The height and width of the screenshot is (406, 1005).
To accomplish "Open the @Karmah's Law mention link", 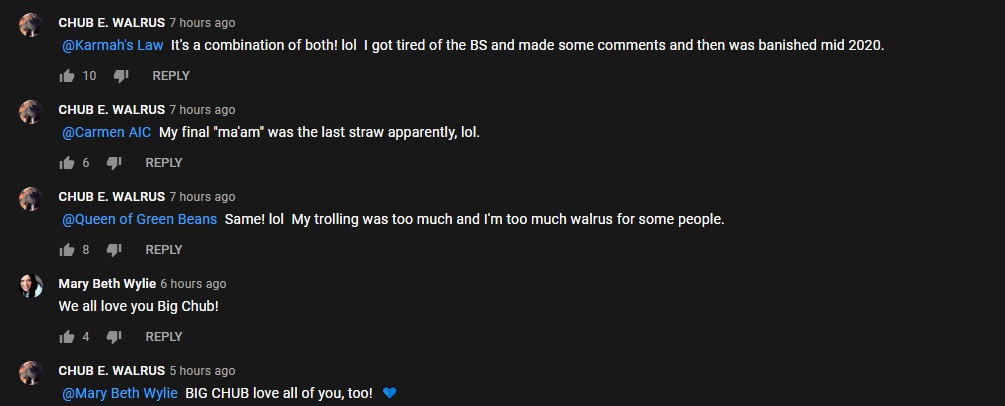I will point(112,46).
